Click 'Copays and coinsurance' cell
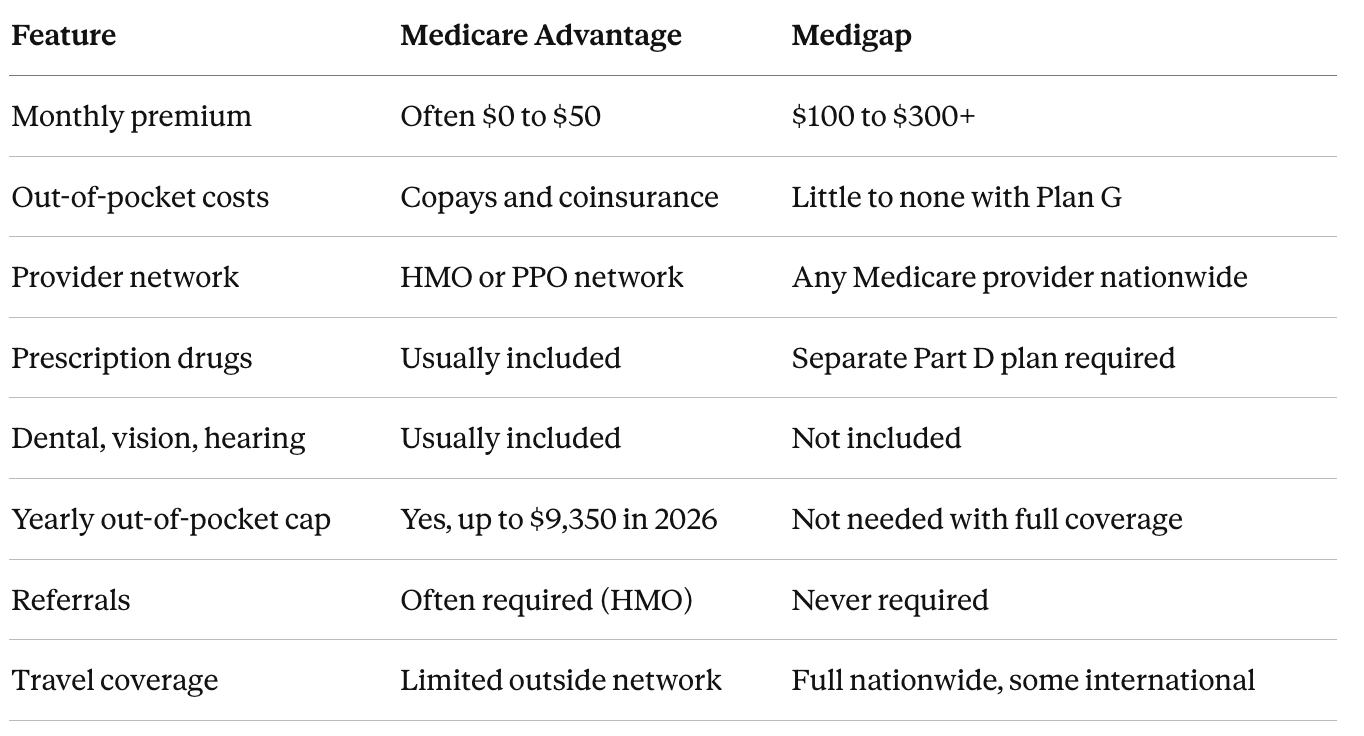1364x736 pixels. (x=560, y=198)
